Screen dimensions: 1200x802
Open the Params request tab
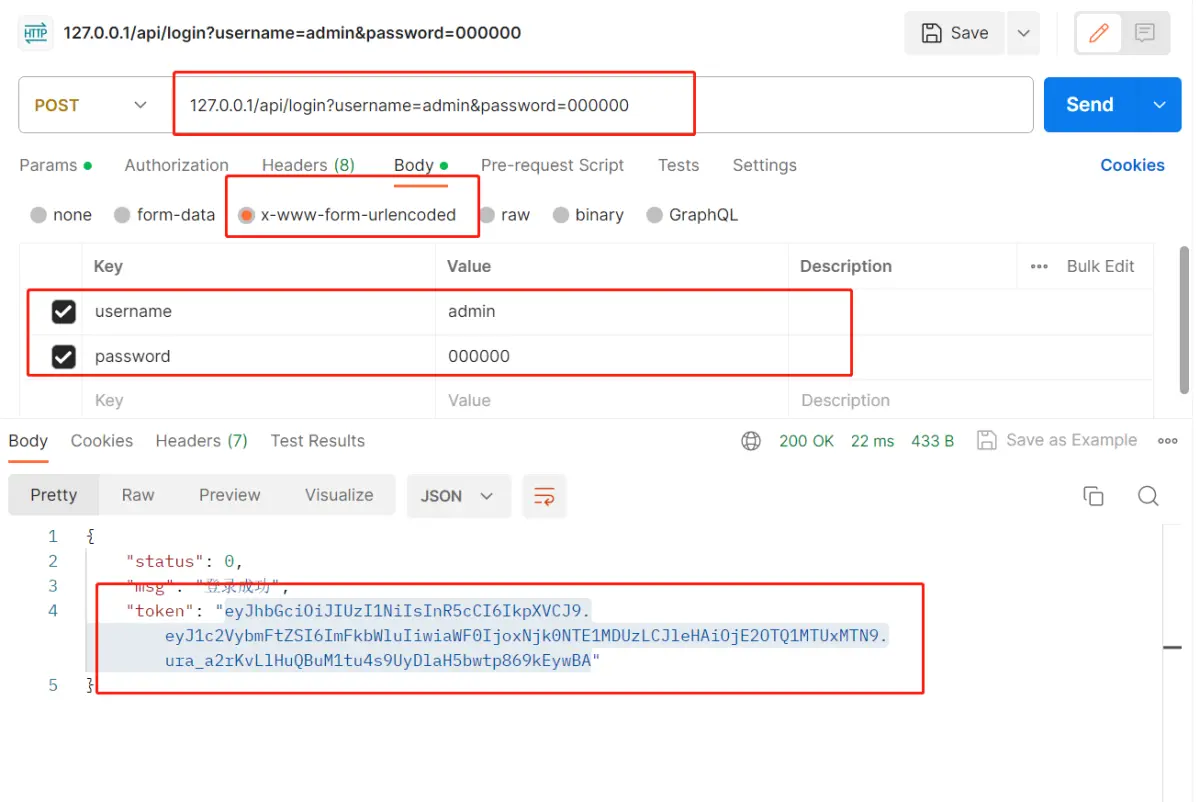click(x=55, y=166)
